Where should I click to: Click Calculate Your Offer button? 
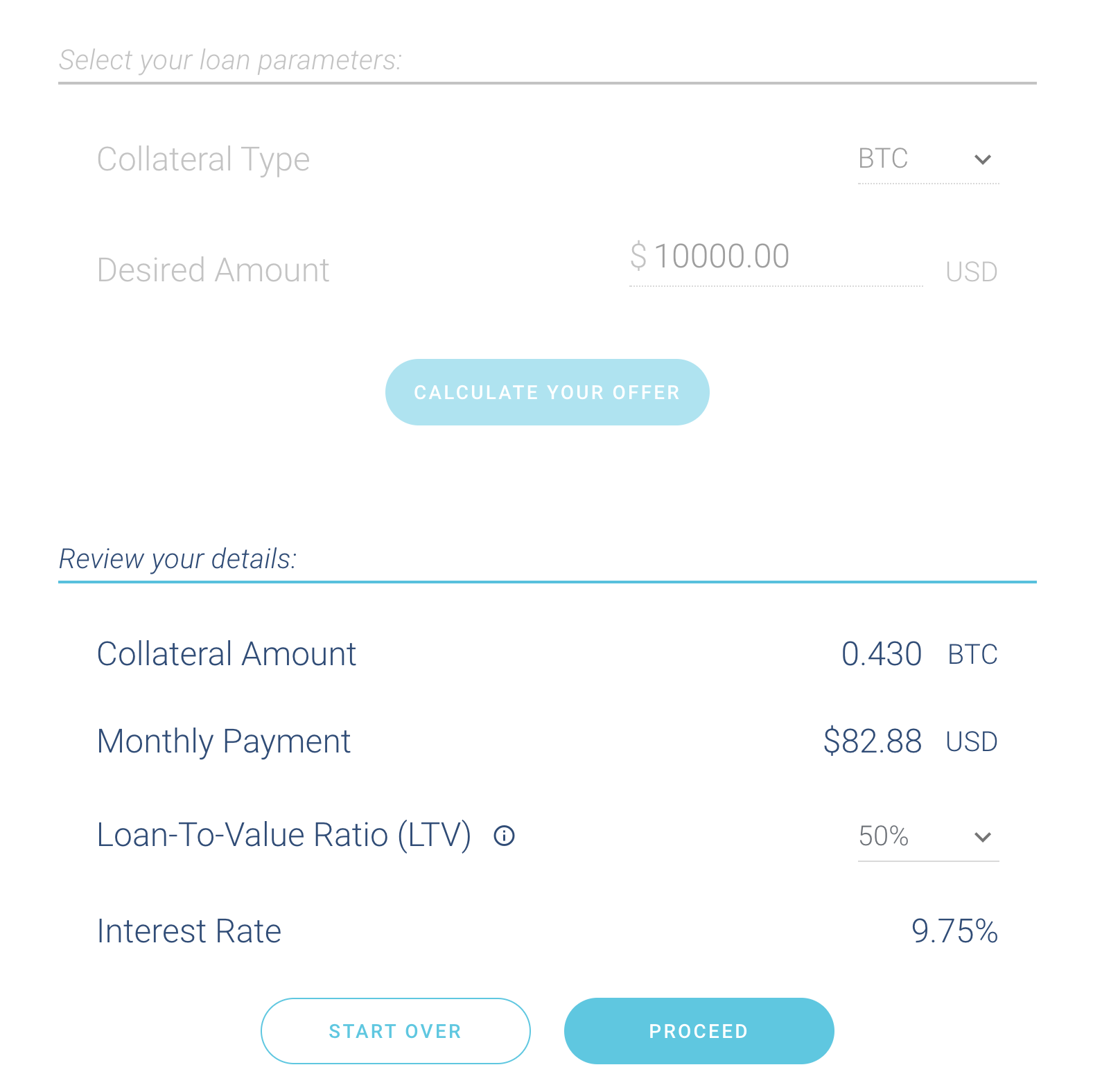(x=547, y=392)
